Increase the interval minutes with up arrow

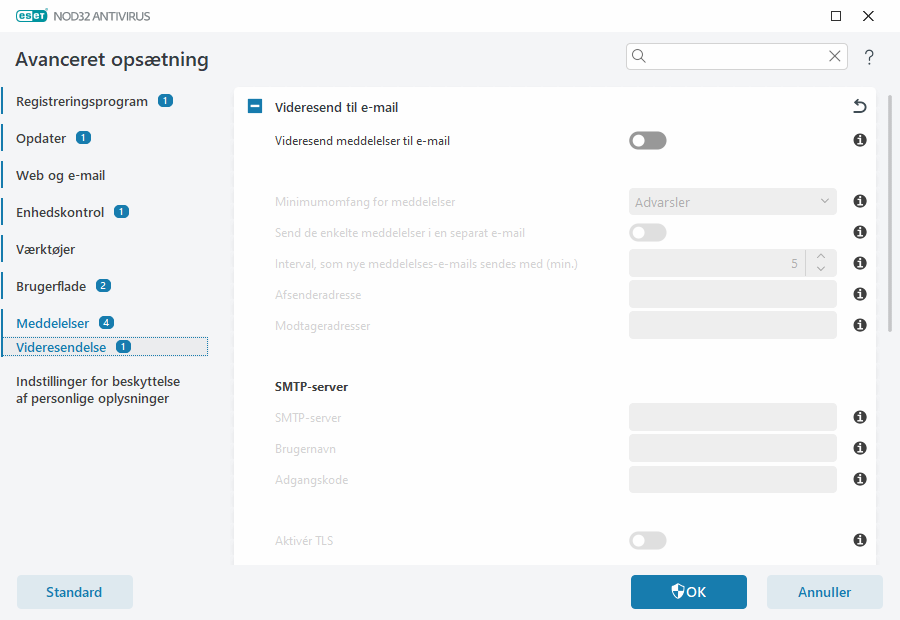pos(821,258)
